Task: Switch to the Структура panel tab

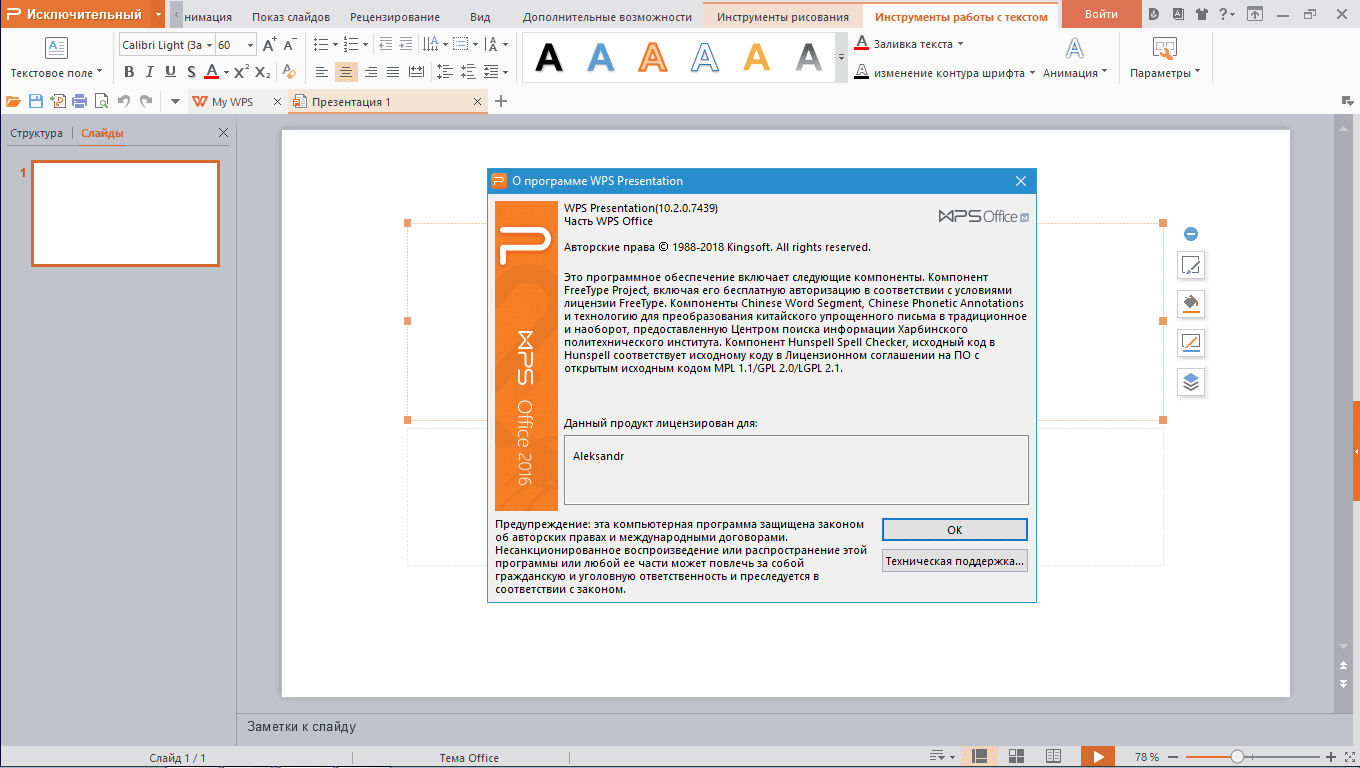Action: click(x=36, y=133)
